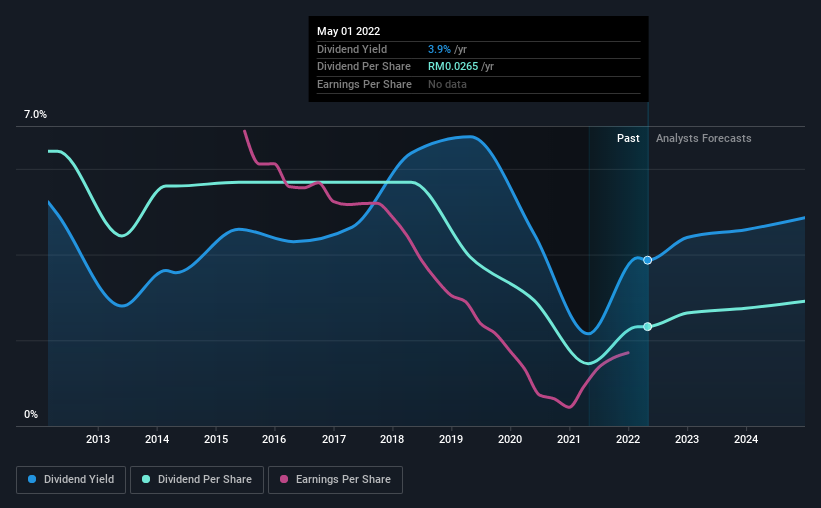Click the RM0.0265 Dividend Per Share tooltip value
Viewport: 821px width, 508px height.
click(453, 67)
